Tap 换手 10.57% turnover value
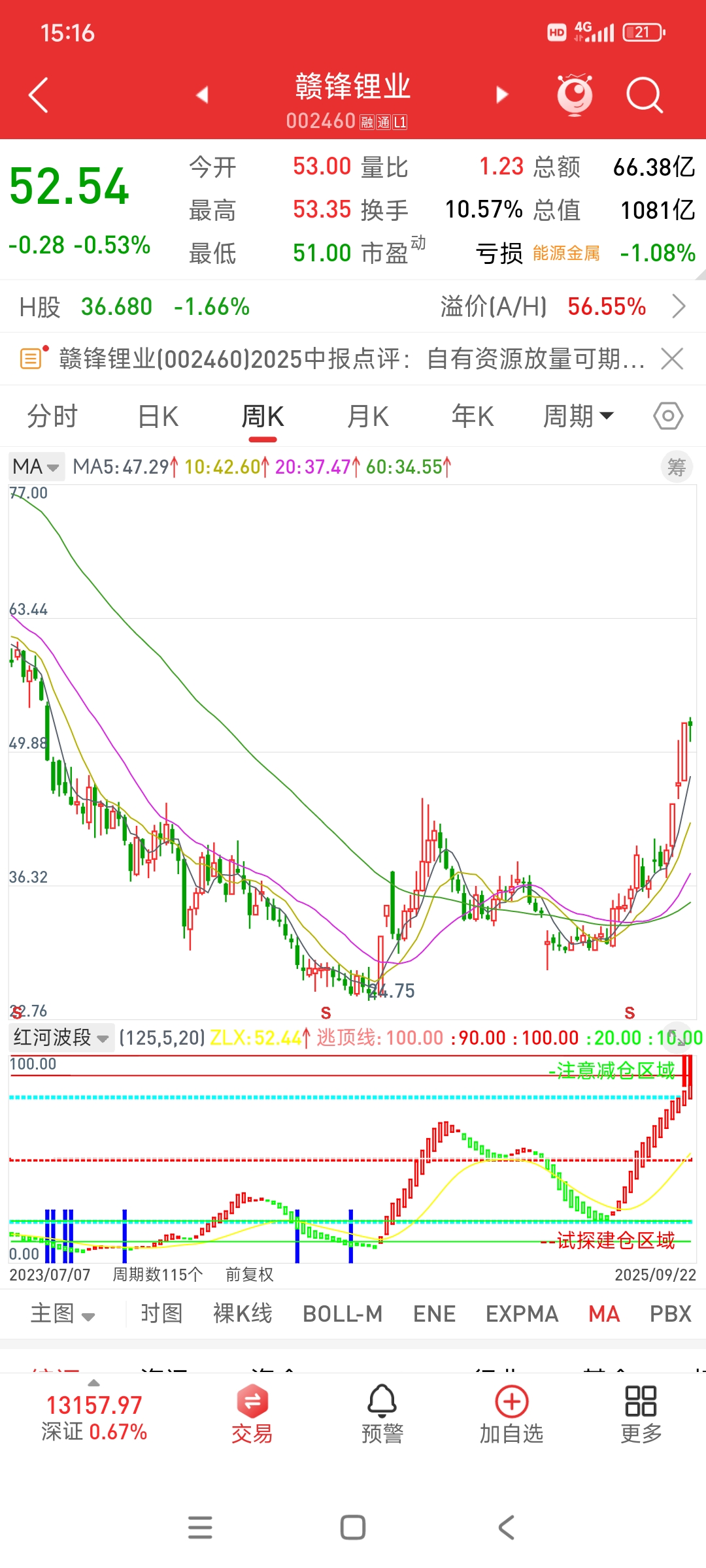Image resolution: width=706 pixels, height=1568 pixels. [x=484, y=210]
